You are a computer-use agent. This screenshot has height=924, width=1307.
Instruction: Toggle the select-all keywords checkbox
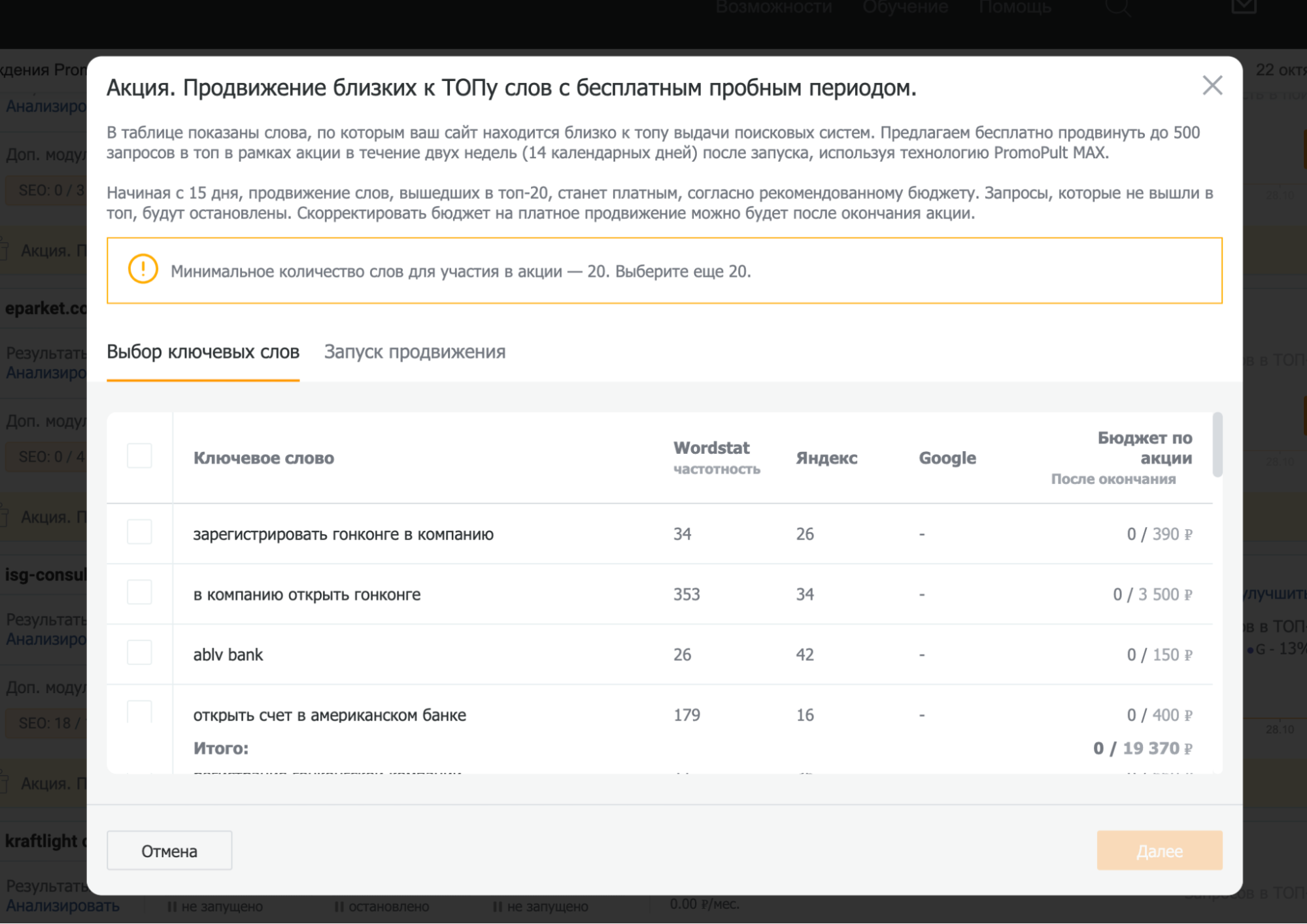tap(139, 456)
